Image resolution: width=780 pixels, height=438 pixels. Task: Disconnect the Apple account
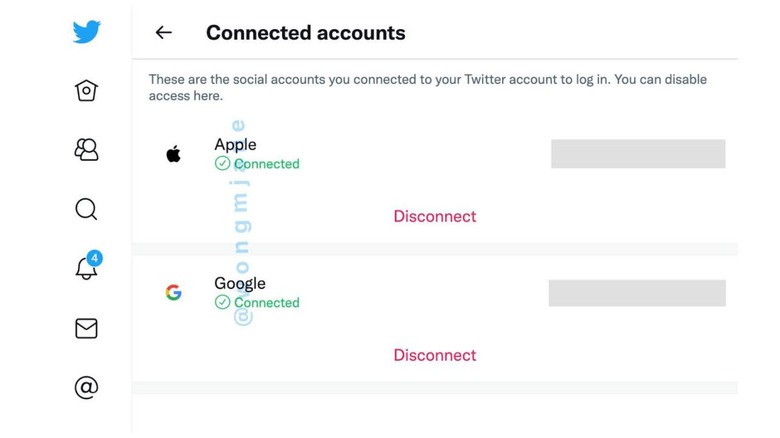[435, 217]
